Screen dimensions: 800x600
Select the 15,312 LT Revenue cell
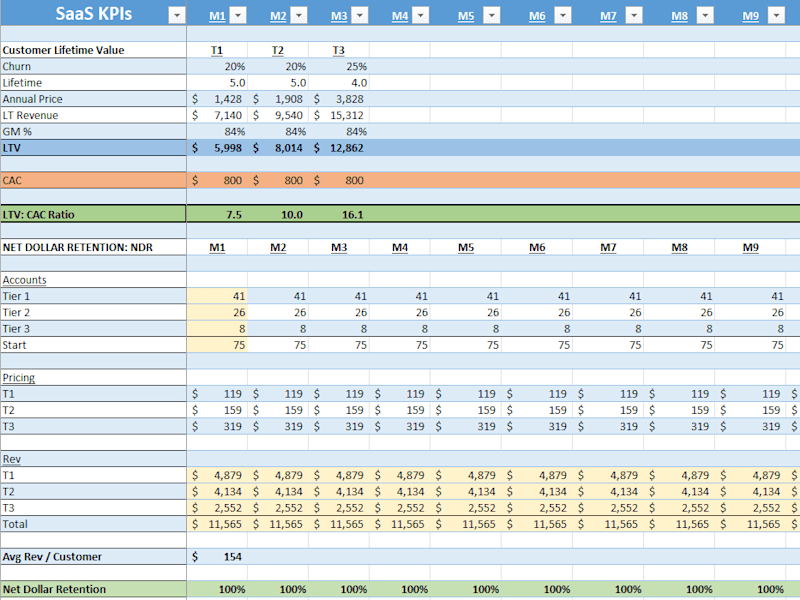coord(339,115)
